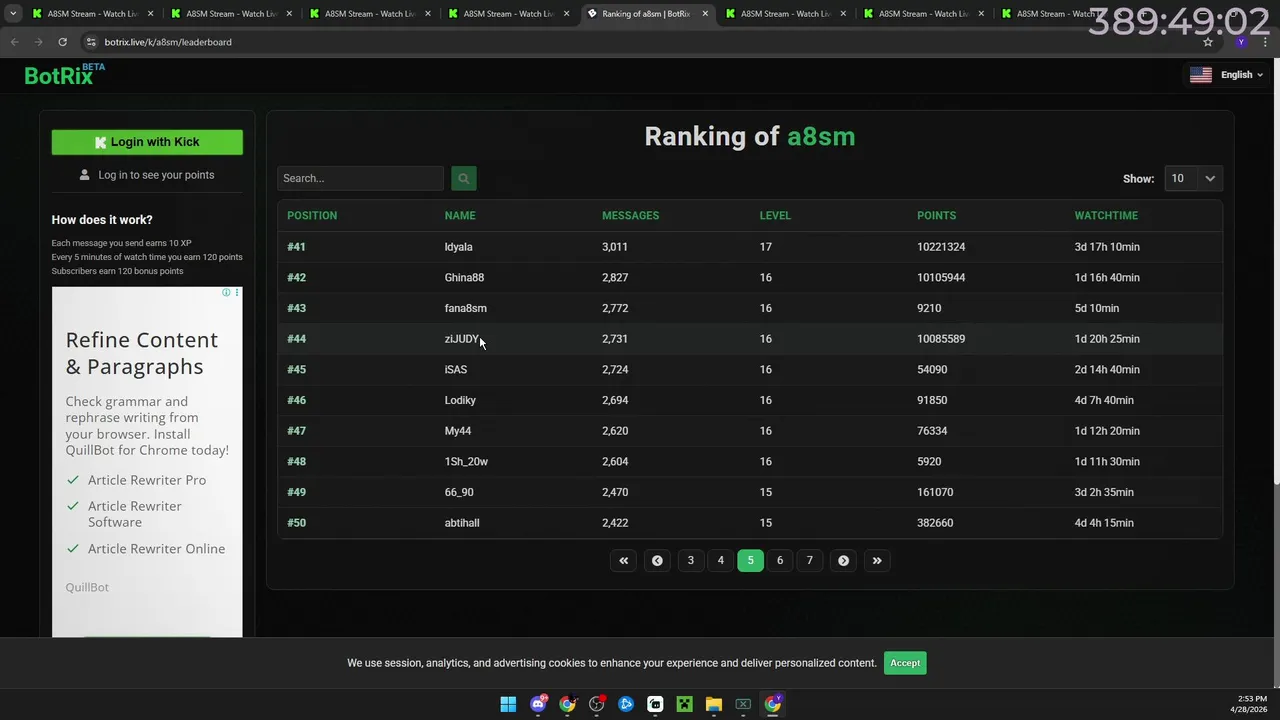Click the leaderboard Search input field
The image size is (1280, 720).
360,178
